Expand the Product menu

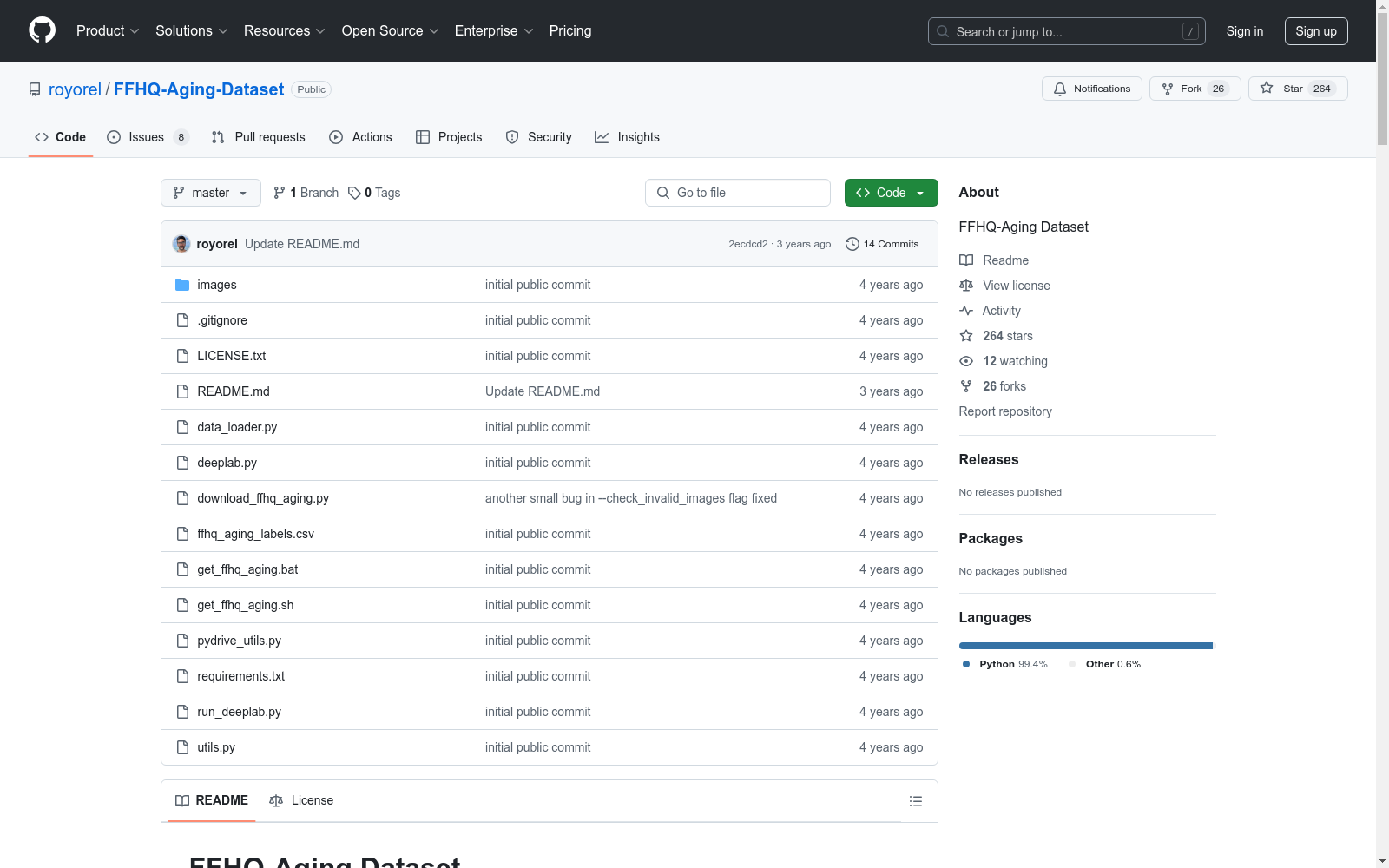[x=107, y=30]
